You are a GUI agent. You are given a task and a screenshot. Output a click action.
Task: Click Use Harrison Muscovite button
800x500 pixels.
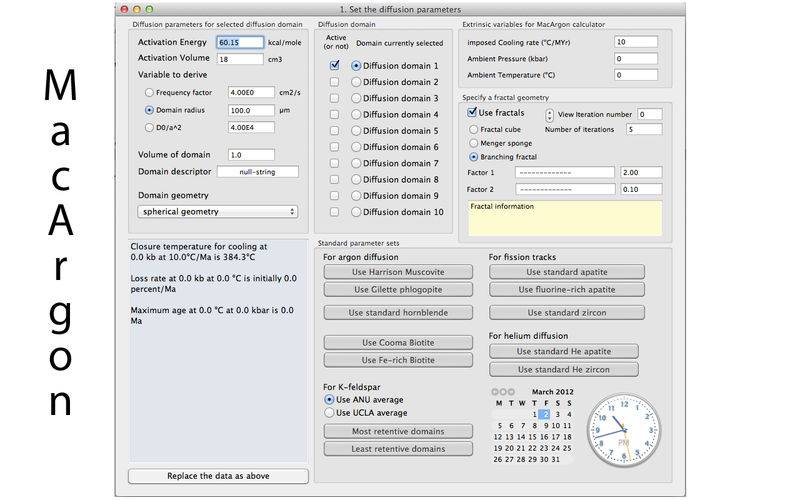[x=398, y=272]
